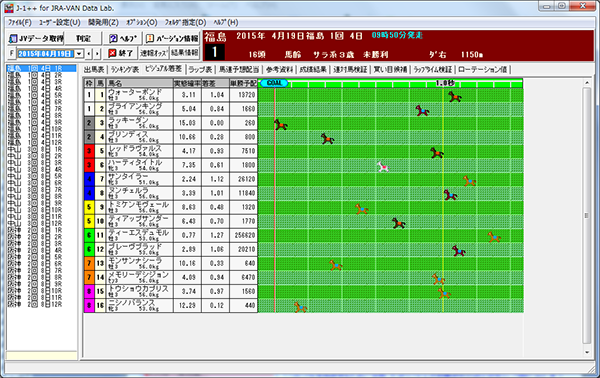Select the horse icon in row 14
Screen dimensions: 600x378
tap(438, 279)
